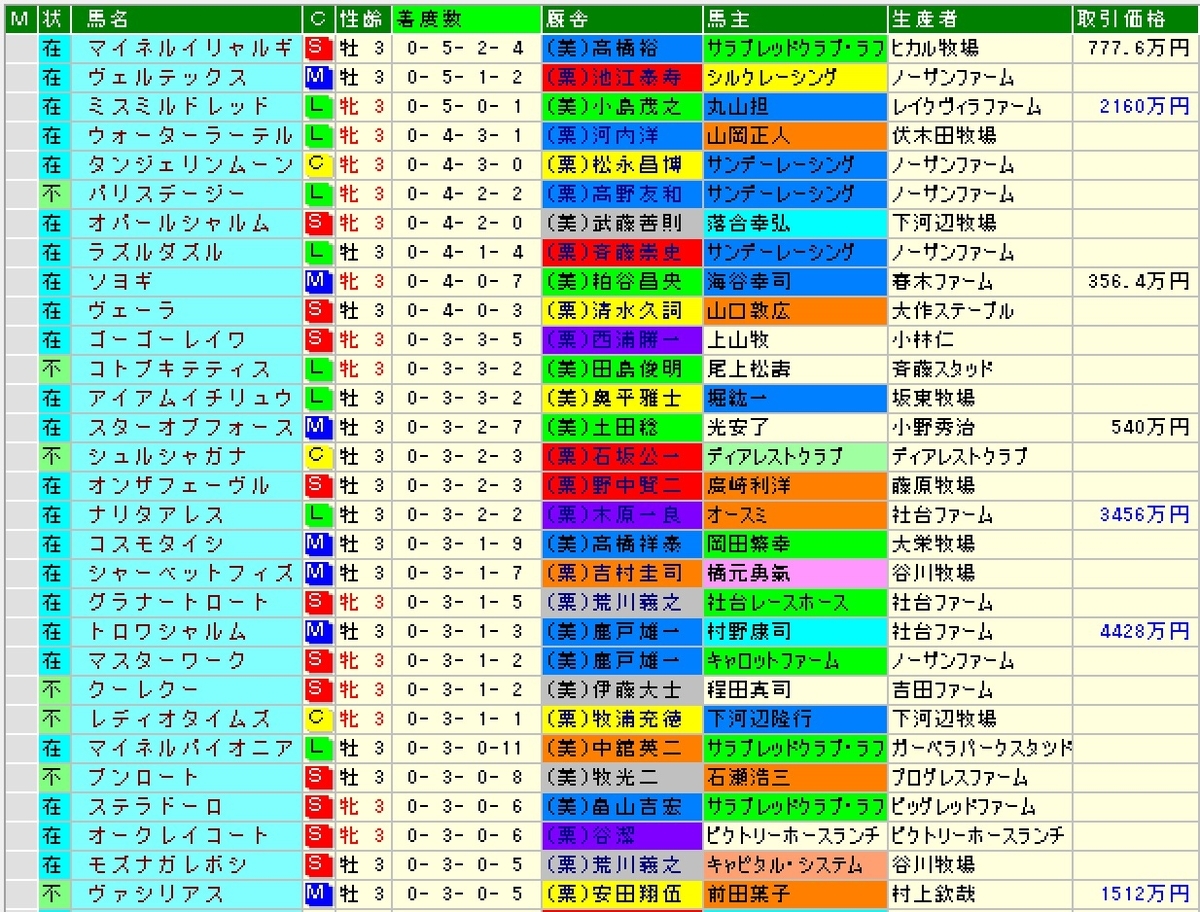Click the price 777.6万円 cell
Viewport: 1200px width, 912px height.
pos(1134,47)
